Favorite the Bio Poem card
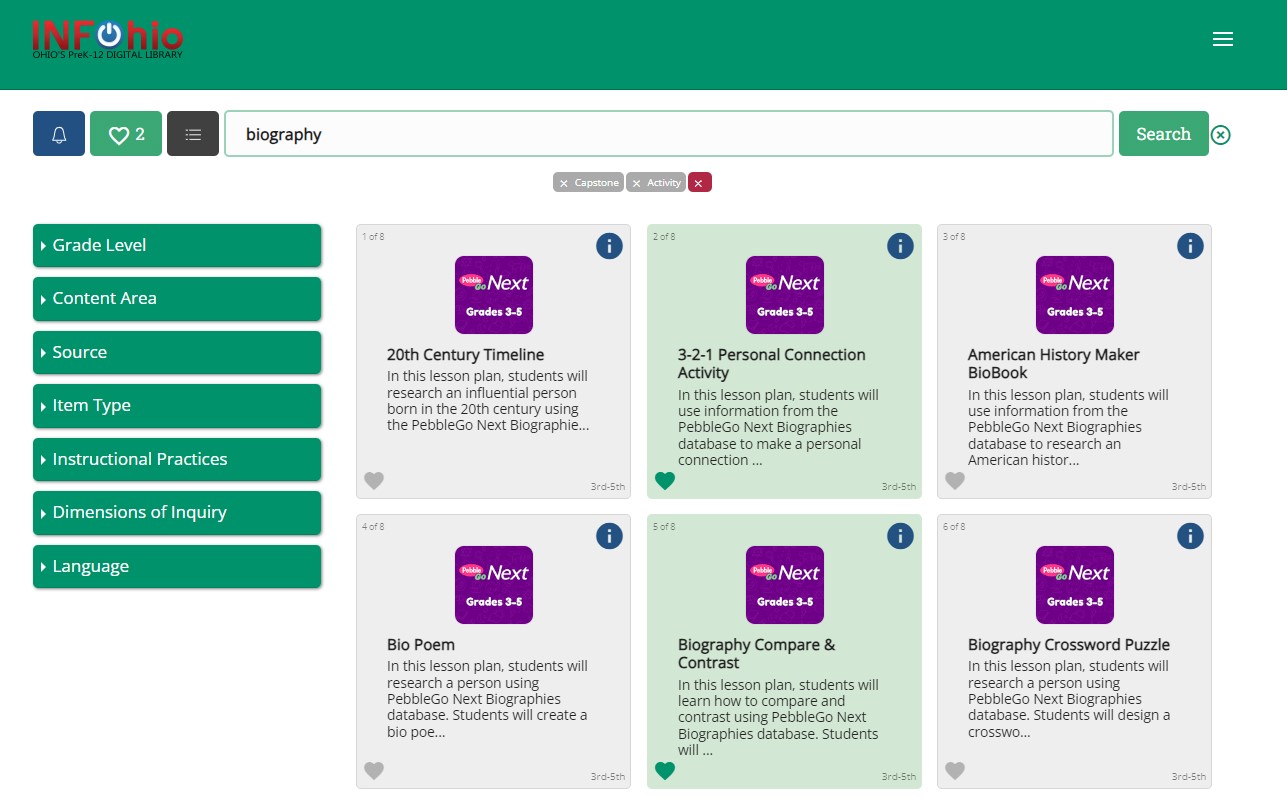Screen dimensions: 1287x802 point(374,771)
